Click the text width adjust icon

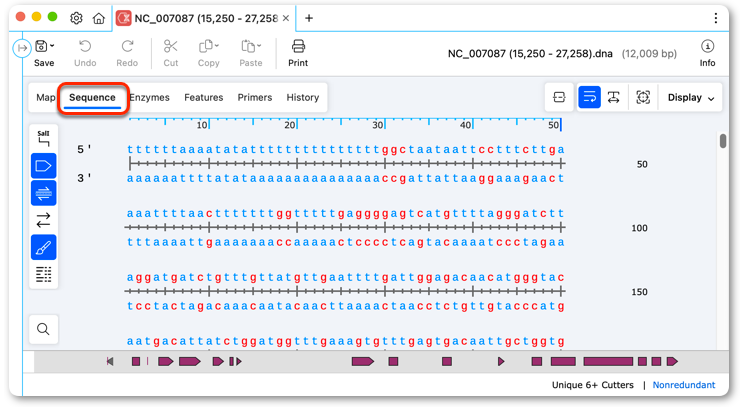tap(614, 97)
